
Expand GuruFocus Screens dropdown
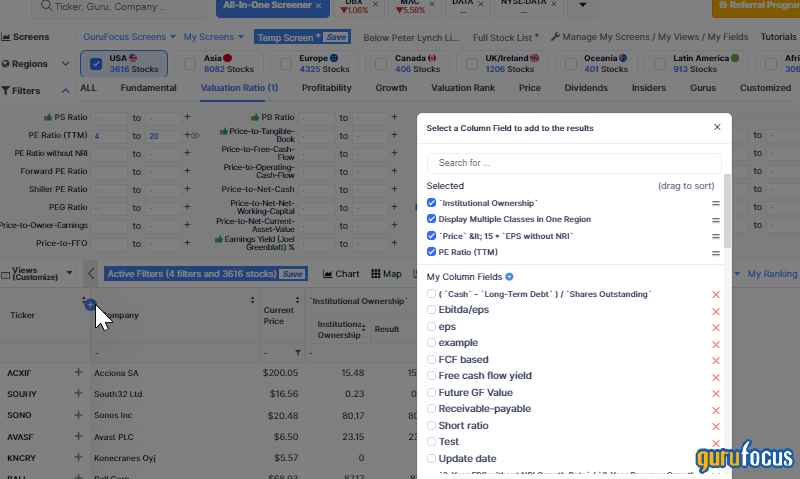pos(129,37)
